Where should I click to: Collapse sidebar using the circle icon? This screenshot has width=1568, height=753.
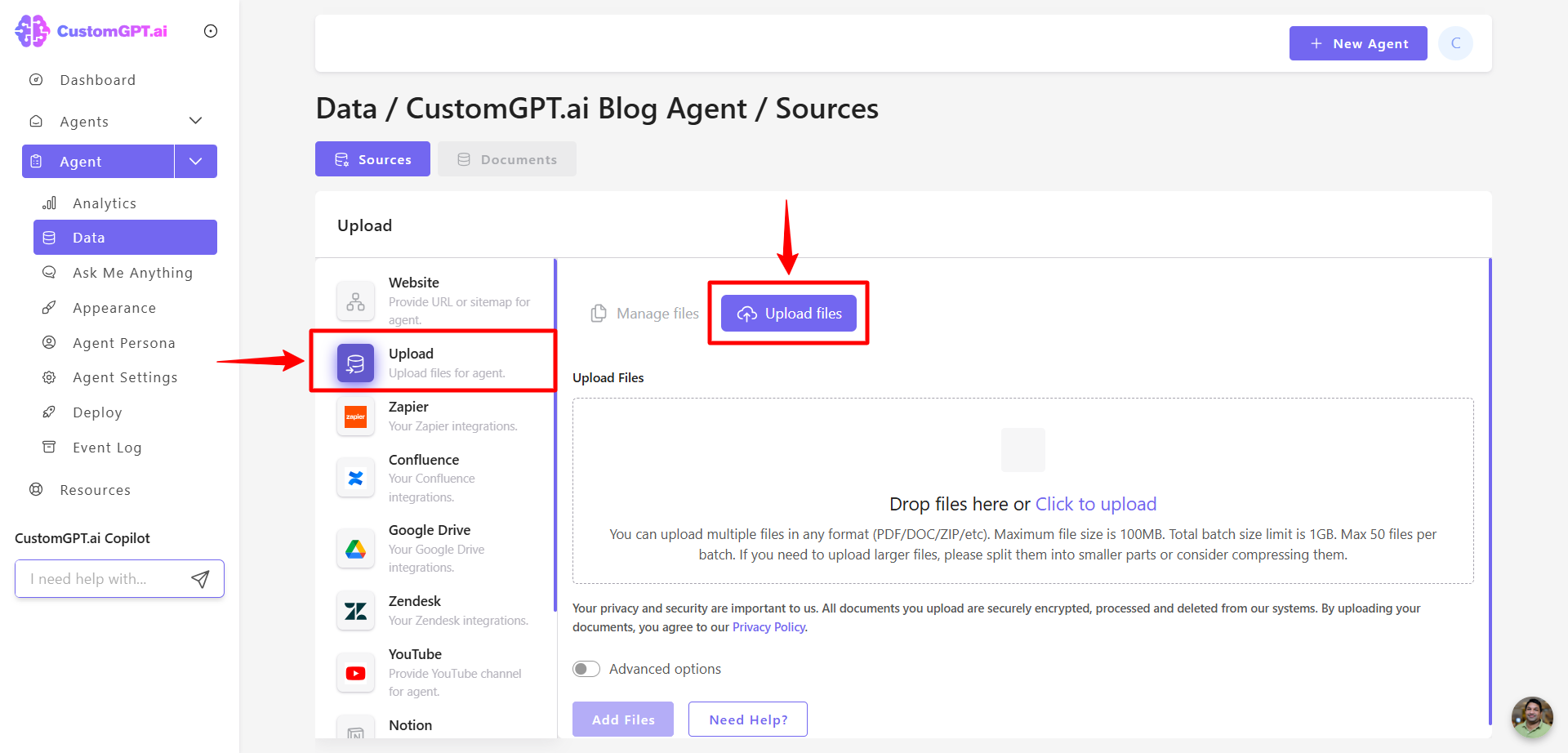[211, 31]
